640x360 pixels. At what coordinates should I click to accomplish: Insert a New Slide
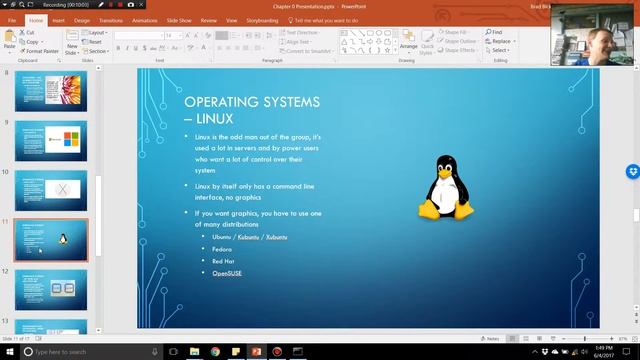point(72,43)
